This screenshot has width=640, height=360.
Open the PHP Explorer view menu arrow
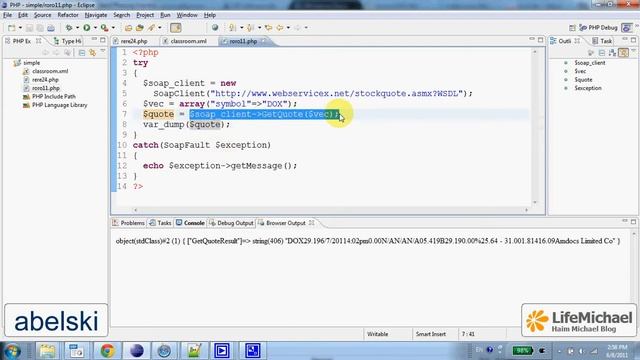(103, 52)
